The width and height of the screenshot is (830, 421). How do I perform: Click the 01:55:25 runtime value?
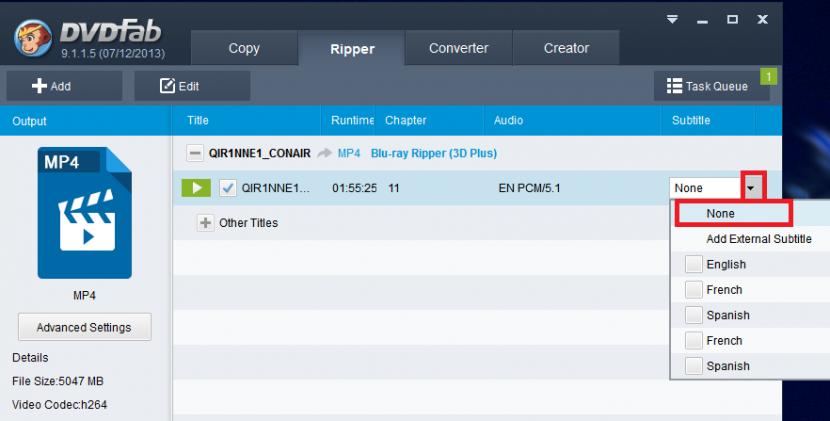click(x=354, y=188)
